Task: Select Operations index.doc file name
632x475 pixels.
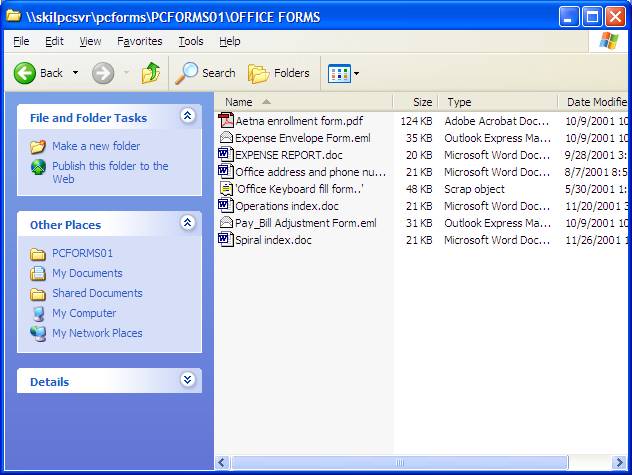Action: click(x=287, y=206)
